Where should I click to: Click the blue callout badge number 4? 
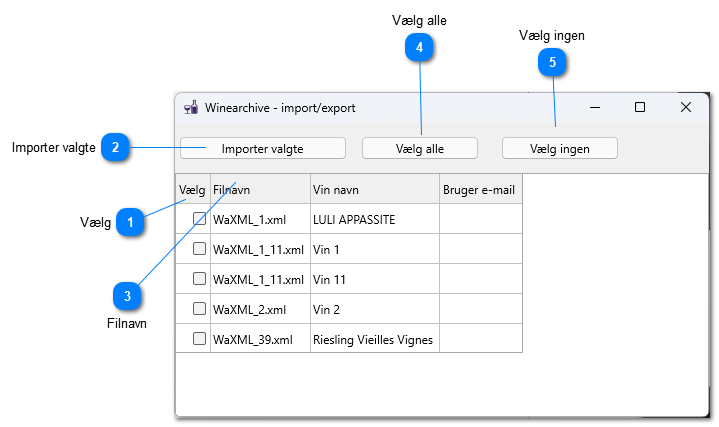click(419, 47)
